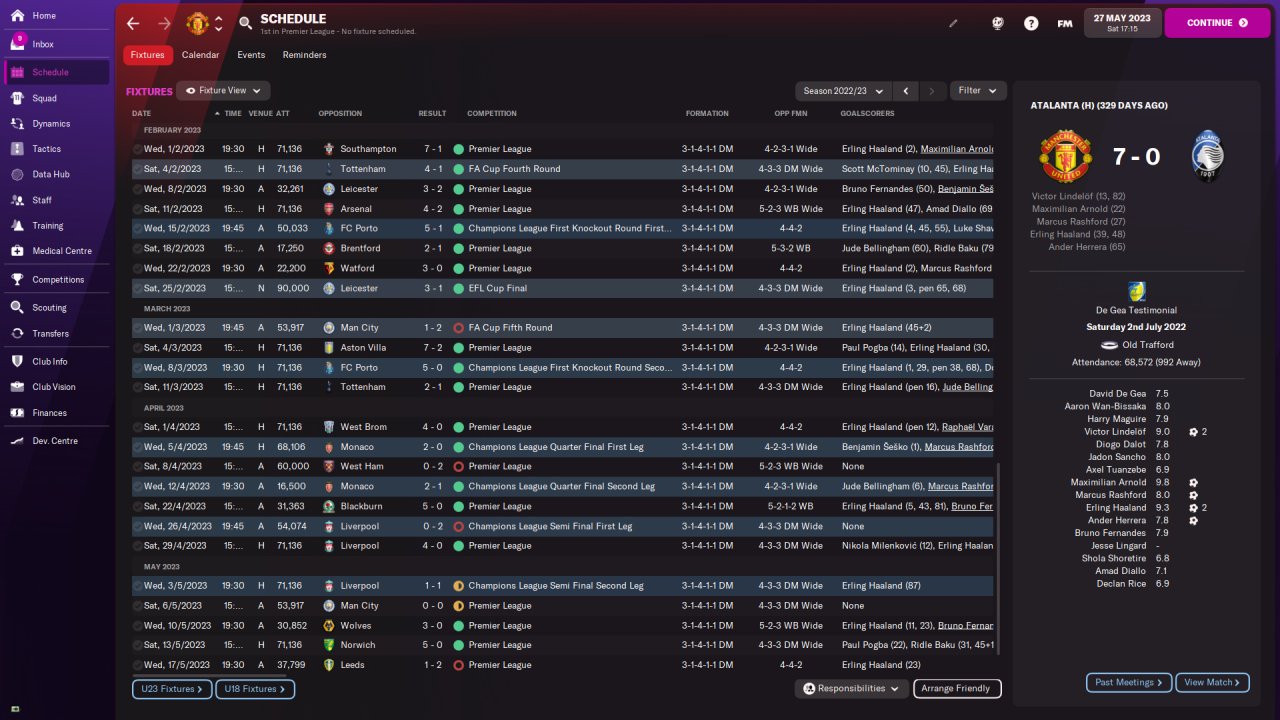Click the 27 May 2023 date box

1122,23
